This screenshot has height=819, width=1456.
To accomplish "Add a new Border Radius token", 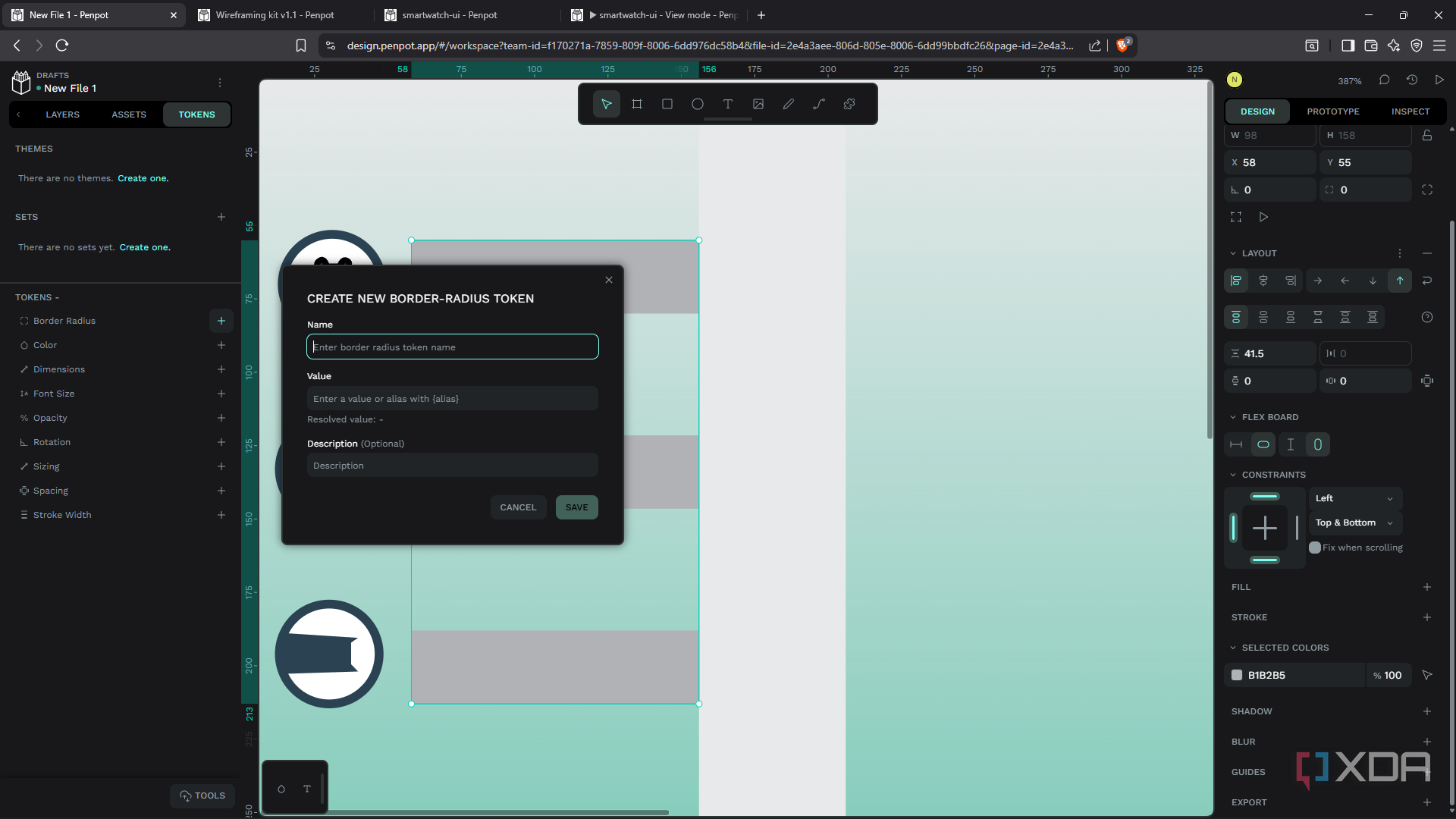I will click(x=221, y=321).
